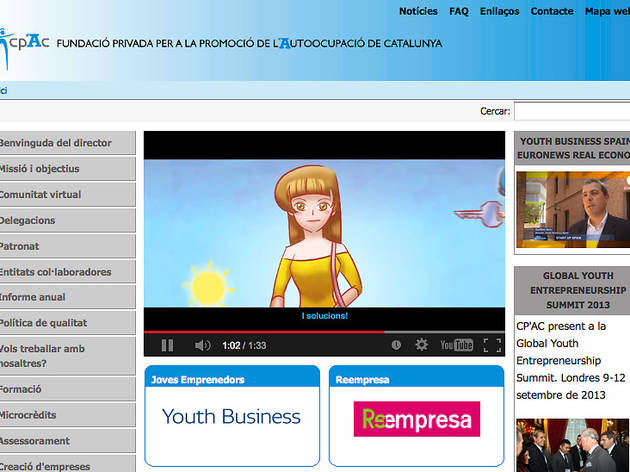The width and height of the screenshot is (630, 472).
Task: Pause the video with the pause button
Action: [x=167, y=345]
